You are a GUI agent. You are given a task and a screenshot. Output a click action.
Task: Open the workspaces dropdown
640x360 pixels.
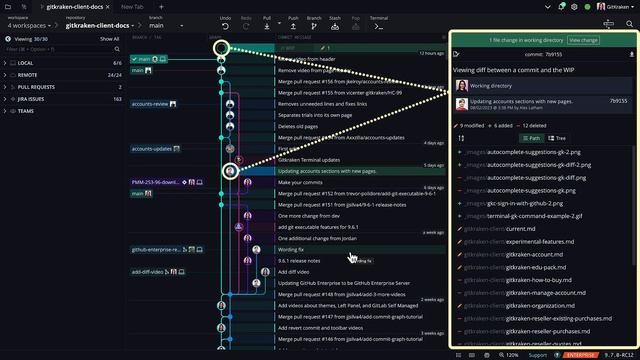tap(29, 26)
